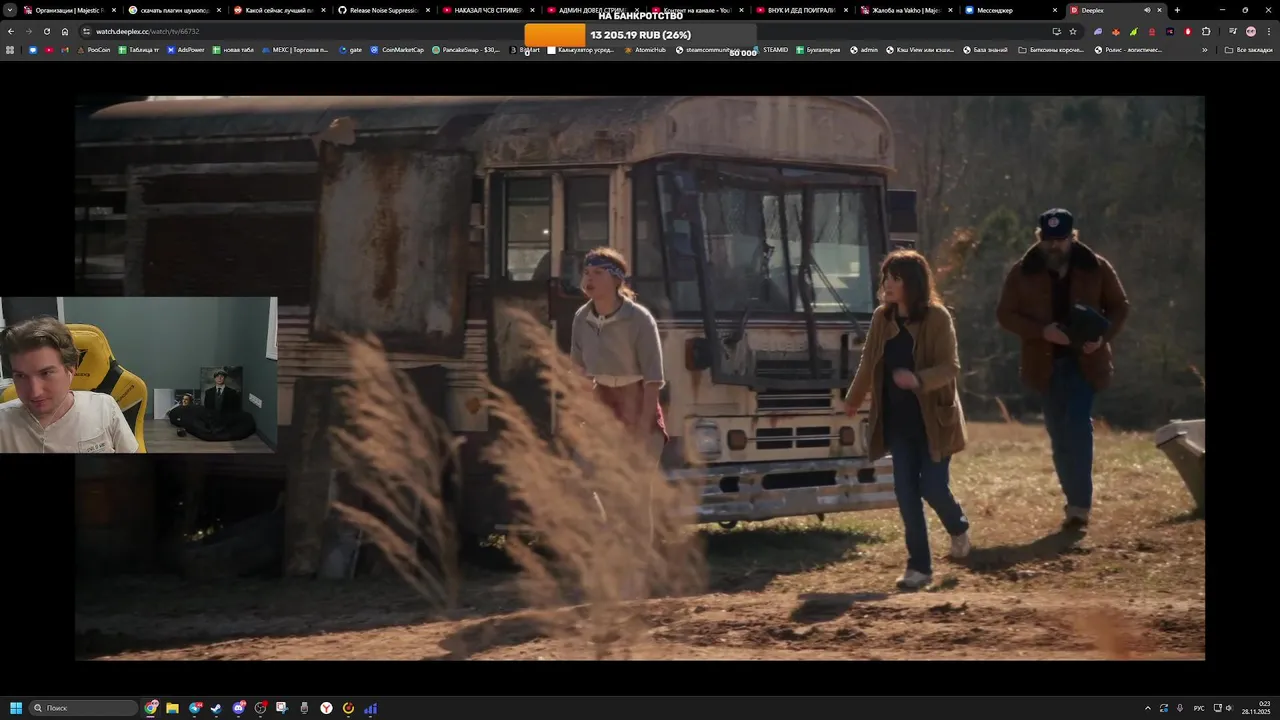
Task: Open Chrome from the taskbar
Action: [x=151, y=708]
